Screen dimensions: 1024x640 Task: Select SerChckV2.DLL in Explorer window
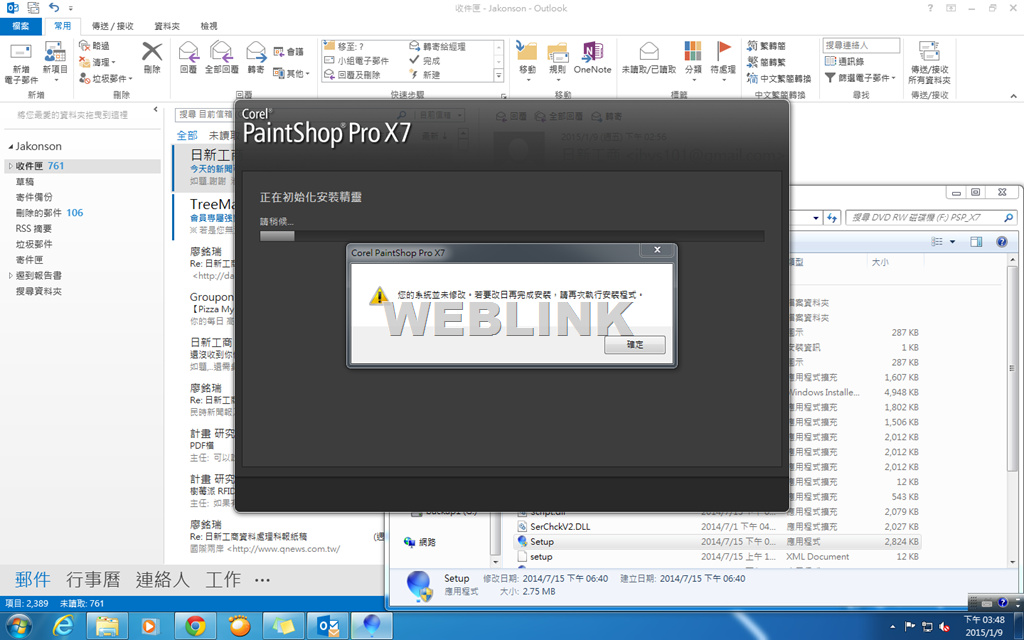pos(560,526)
